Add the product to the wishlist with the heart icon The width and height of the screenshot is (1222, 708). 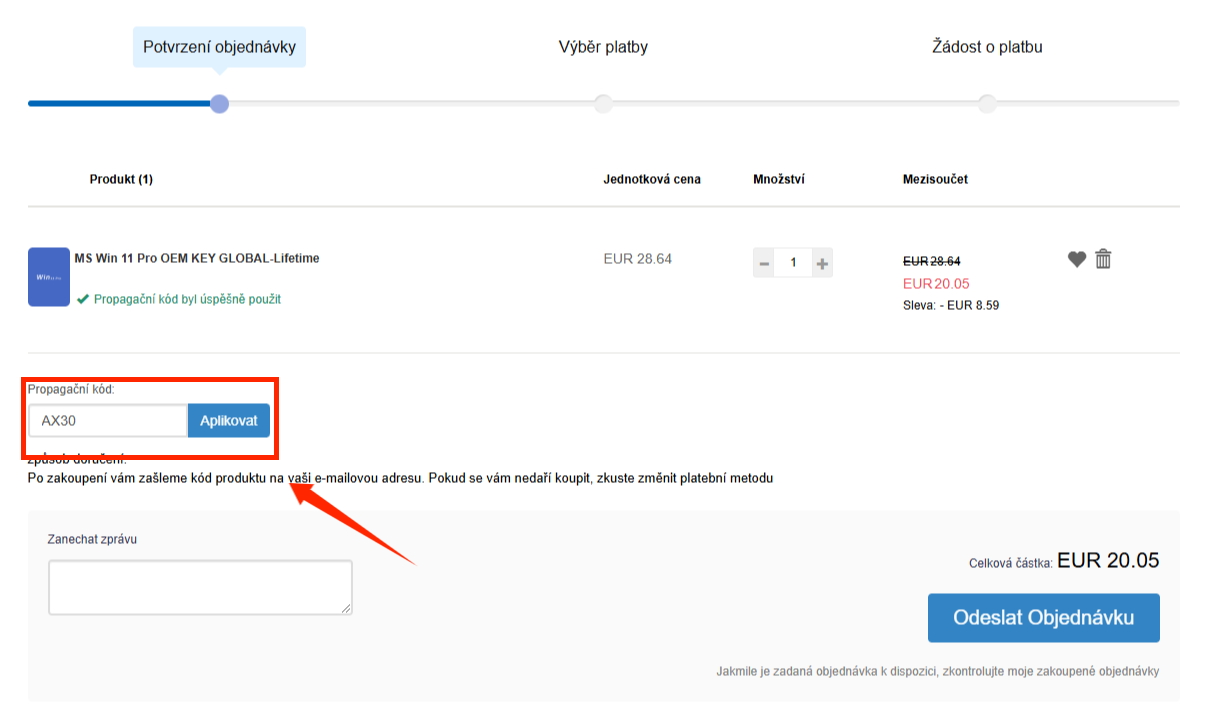tap(1076, 259)
